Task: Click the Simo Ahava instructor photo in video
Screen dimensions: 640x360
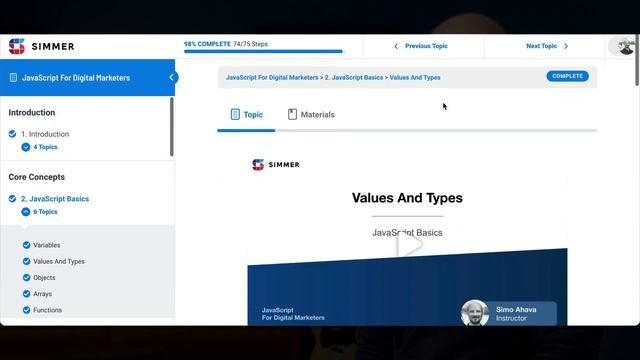Action: (475, 313)
